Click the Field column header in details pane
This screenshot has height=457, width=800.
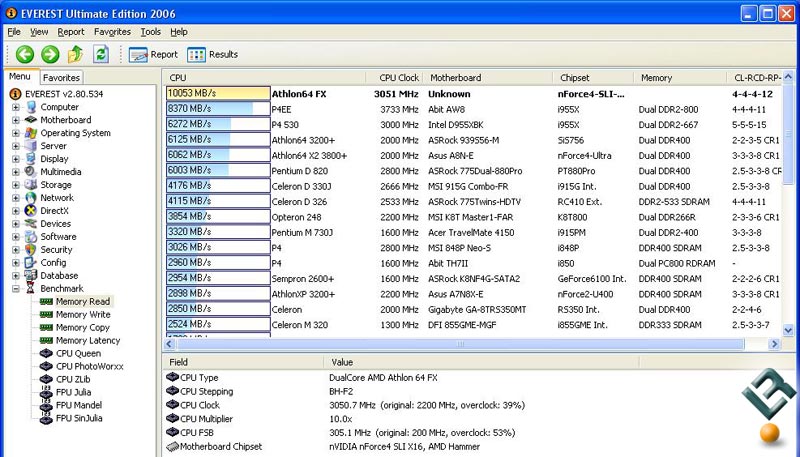pyautogui.click(x=243, y=362)
